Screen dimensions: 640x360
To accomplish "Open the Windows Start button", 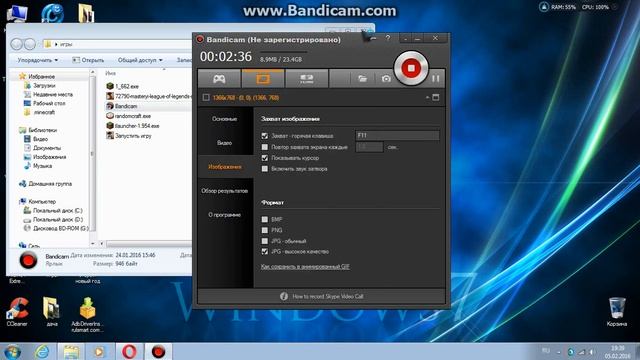I will coord(12,351).
